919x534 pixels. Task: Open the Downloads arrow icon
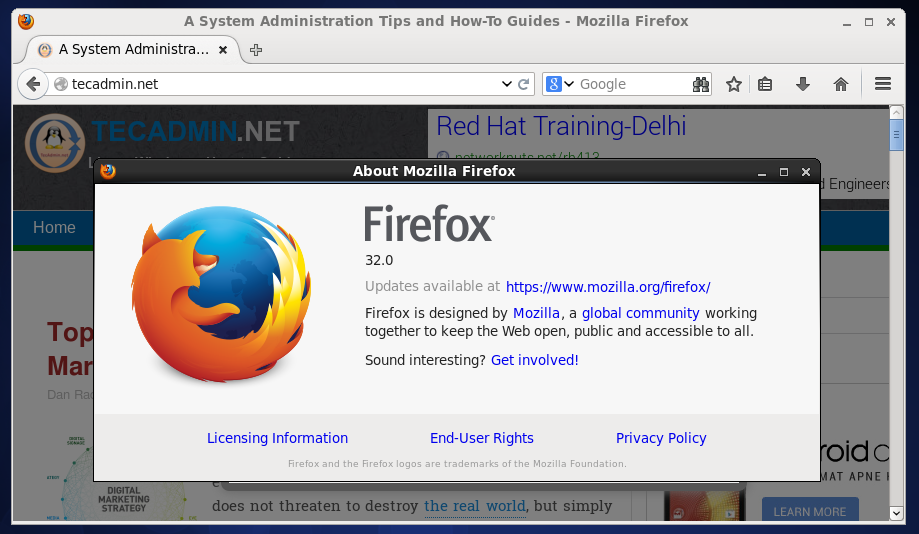[803, 84]
